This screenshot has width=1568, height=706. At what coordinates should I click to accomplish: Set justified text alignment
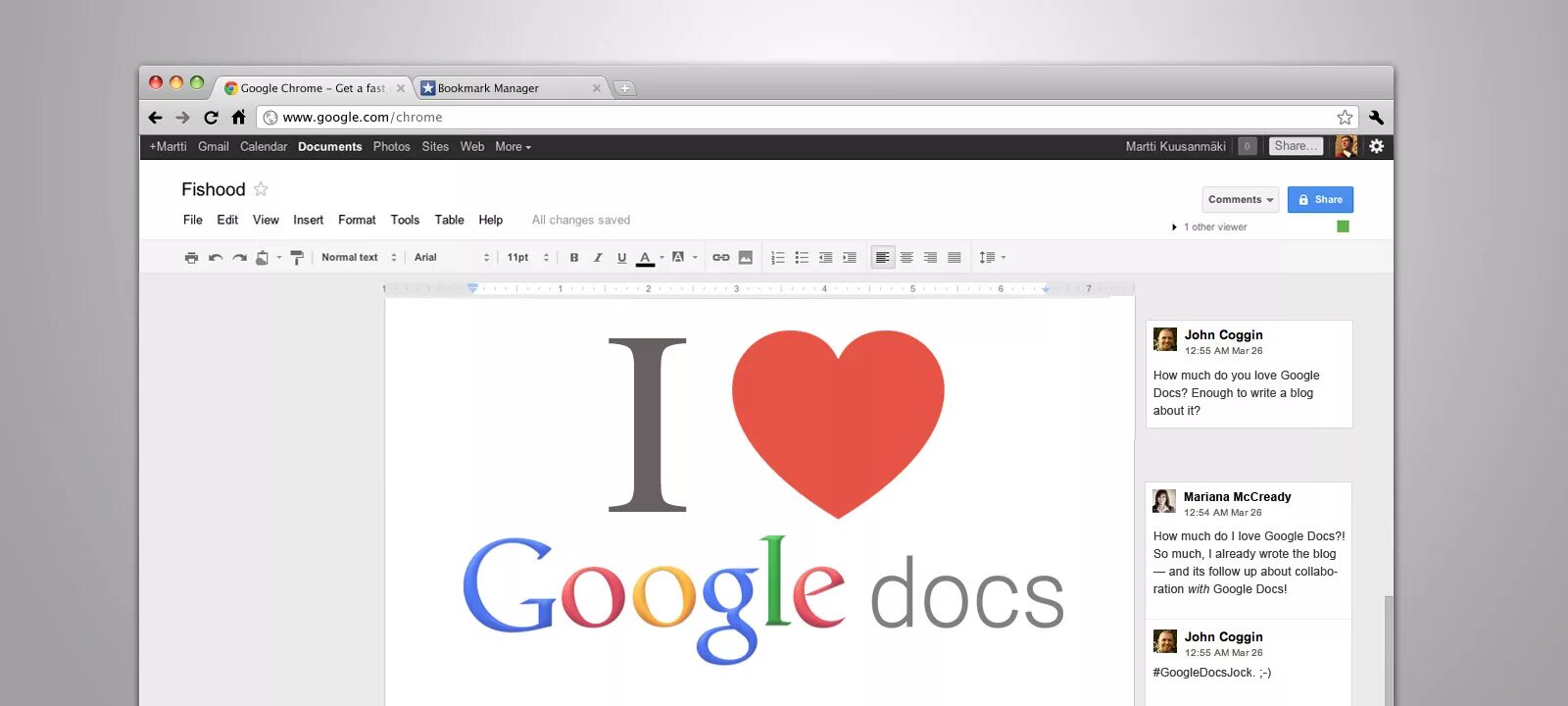coord(955,258)
